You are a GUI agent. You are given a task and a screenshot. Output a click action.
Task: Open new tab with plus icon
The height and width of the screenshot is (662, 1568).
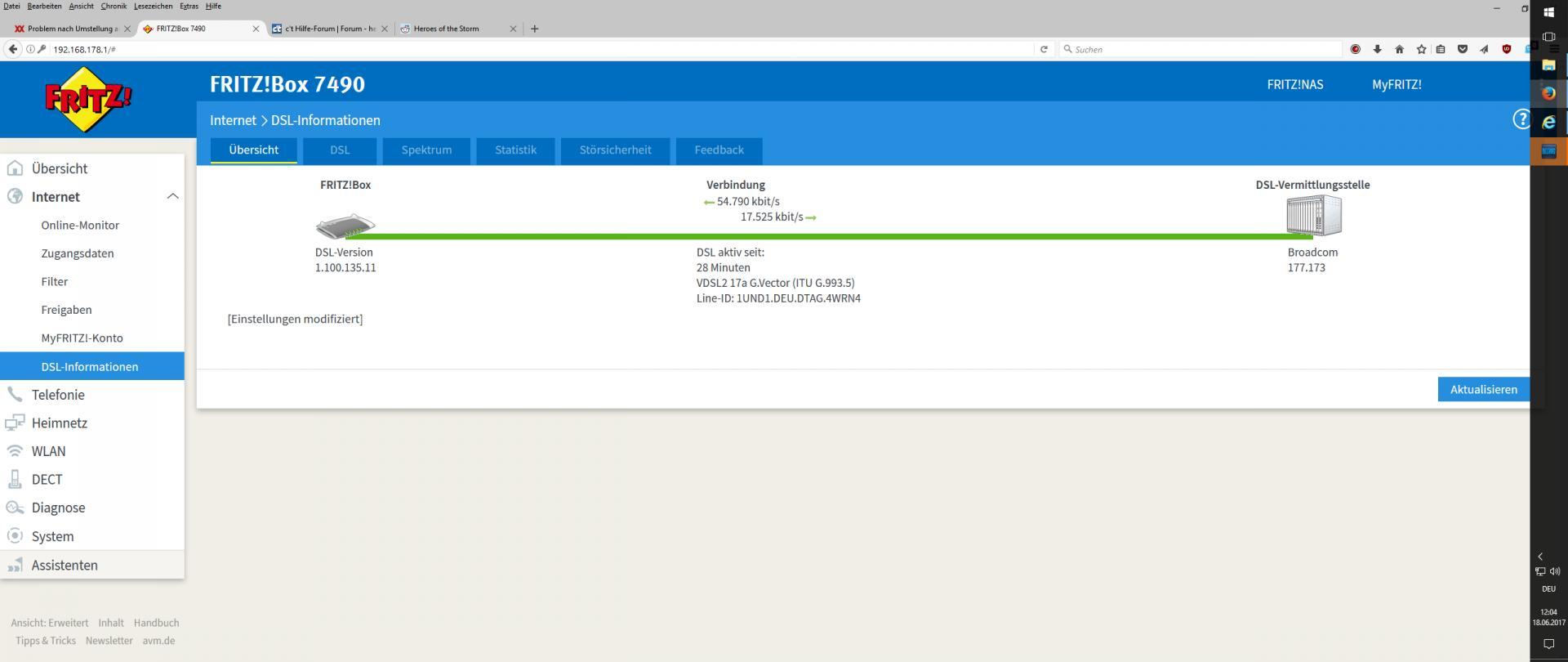pyautogui.click(x=535, y=29)
